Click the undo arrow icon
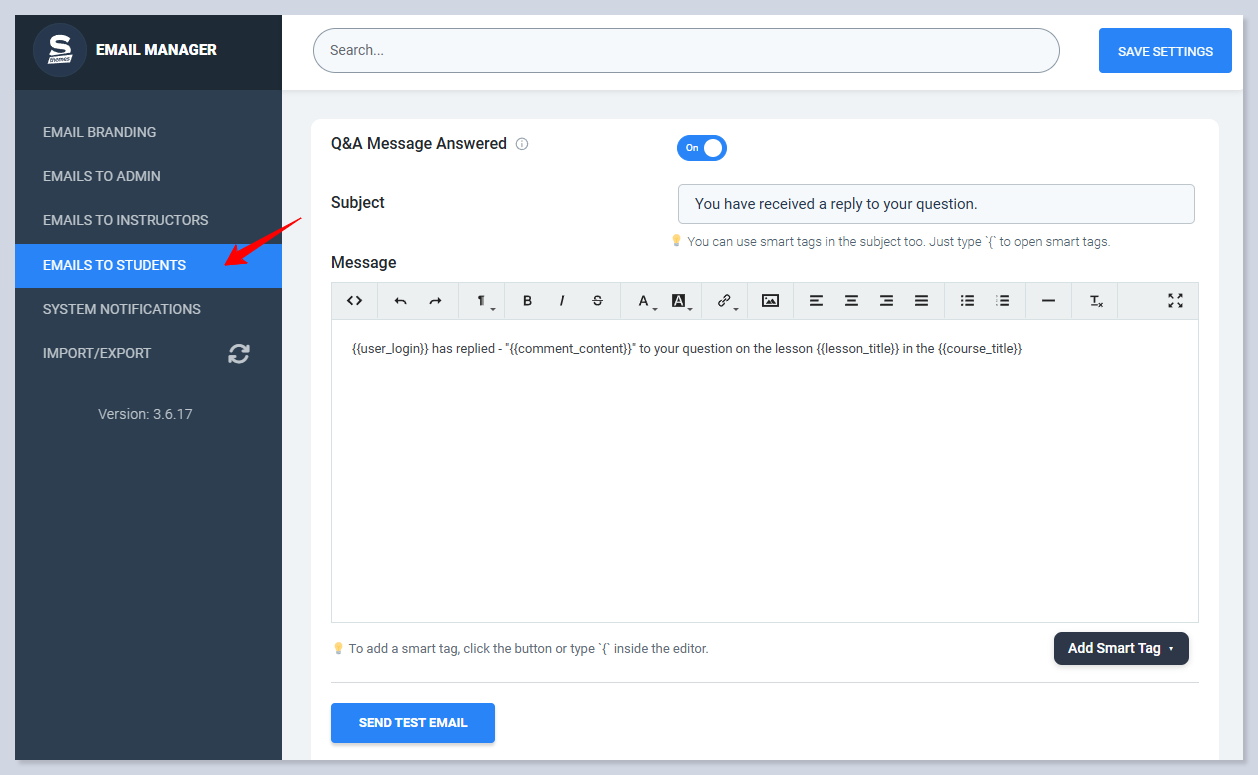The width and height of the screenshot is (1258, 775). [401, 301]
